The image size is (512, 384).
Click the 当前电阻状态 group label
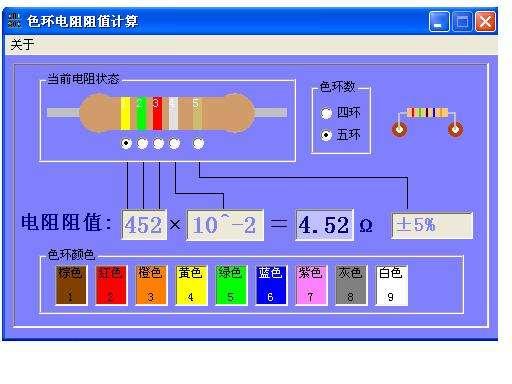pyautogui.click(x=83, y=79)
